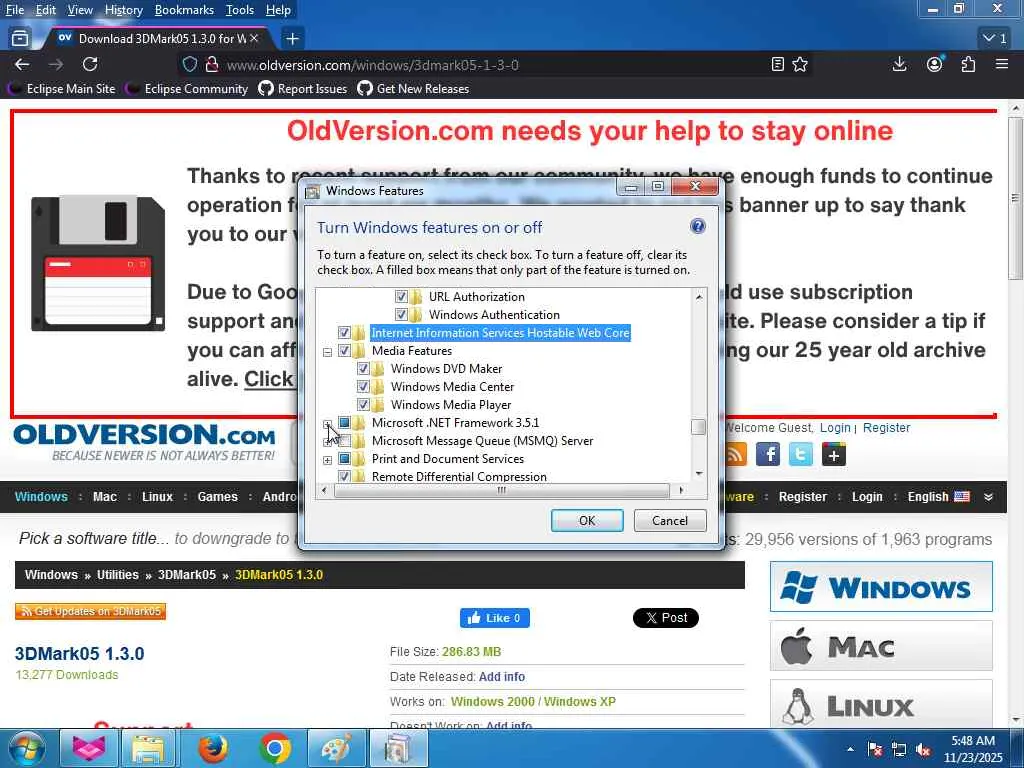Uncheck Windows Media Player
The height and width of the screenshot is (768, 1024).
(x=363, y=405)
